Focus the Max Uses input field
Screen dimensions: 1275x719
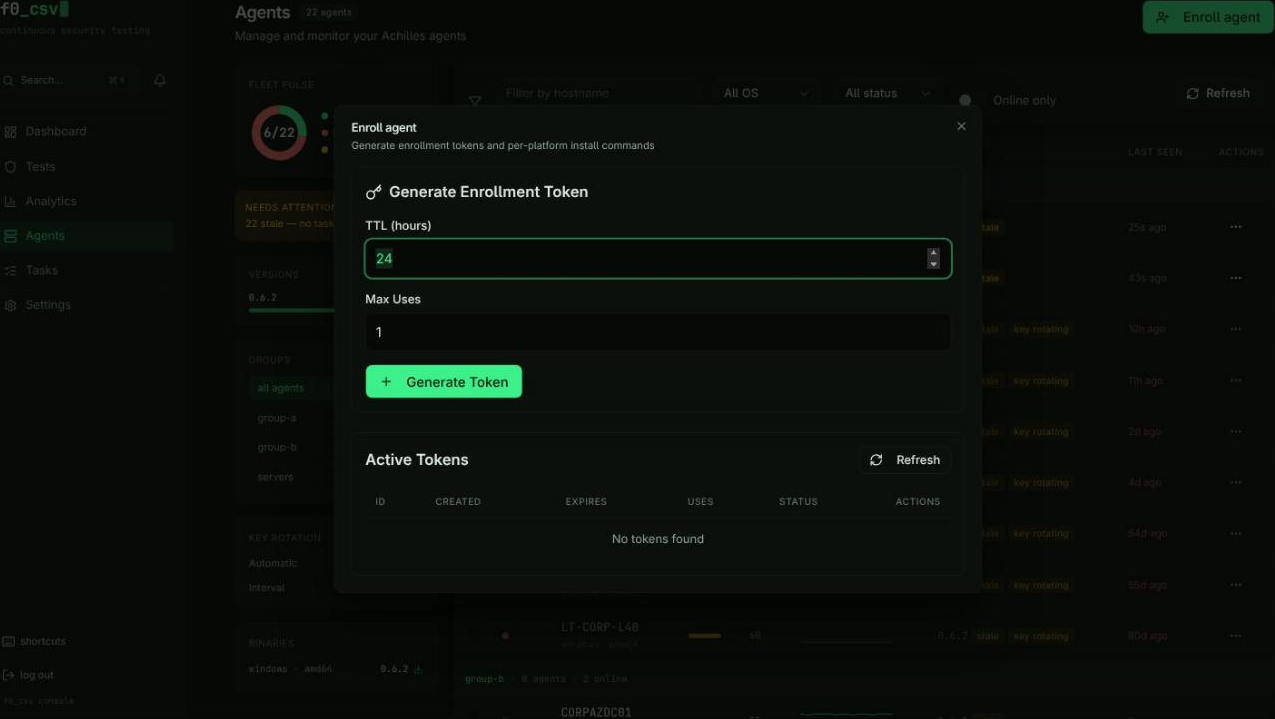tap(658, 332)
